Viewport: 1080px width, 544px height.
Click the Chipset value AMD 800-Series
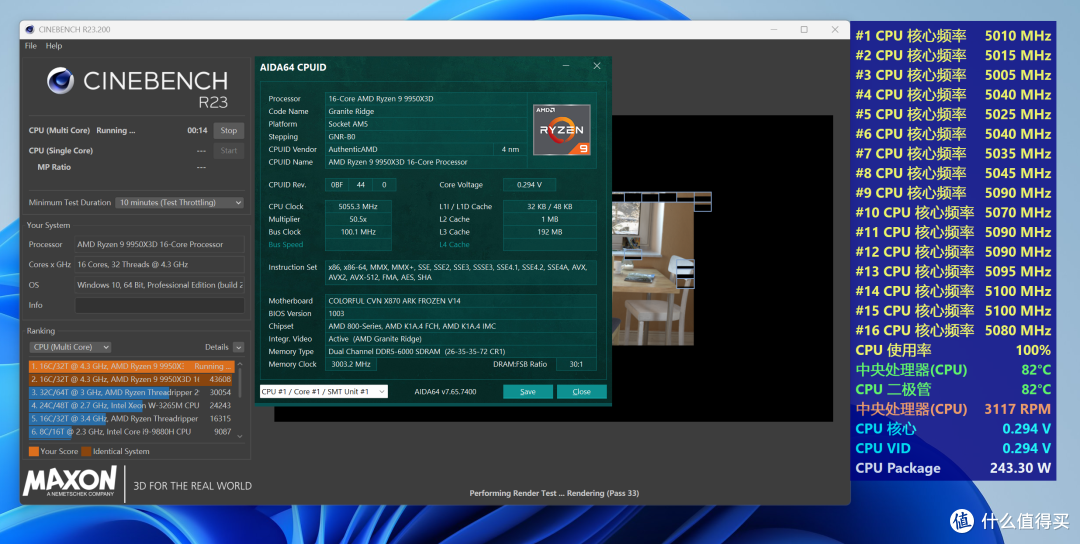tap(461, 326)
